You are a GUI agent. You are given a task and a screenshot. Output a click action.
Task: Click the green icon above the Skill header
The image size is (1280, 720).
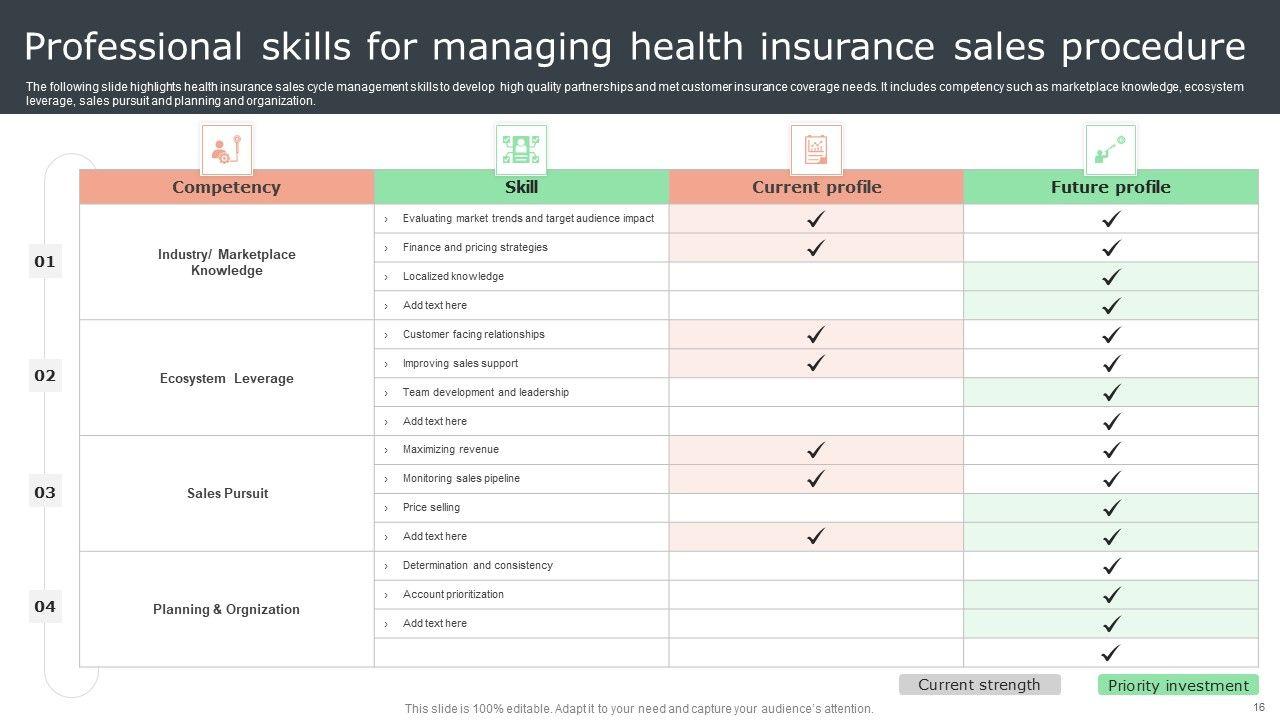pos(521,150)
